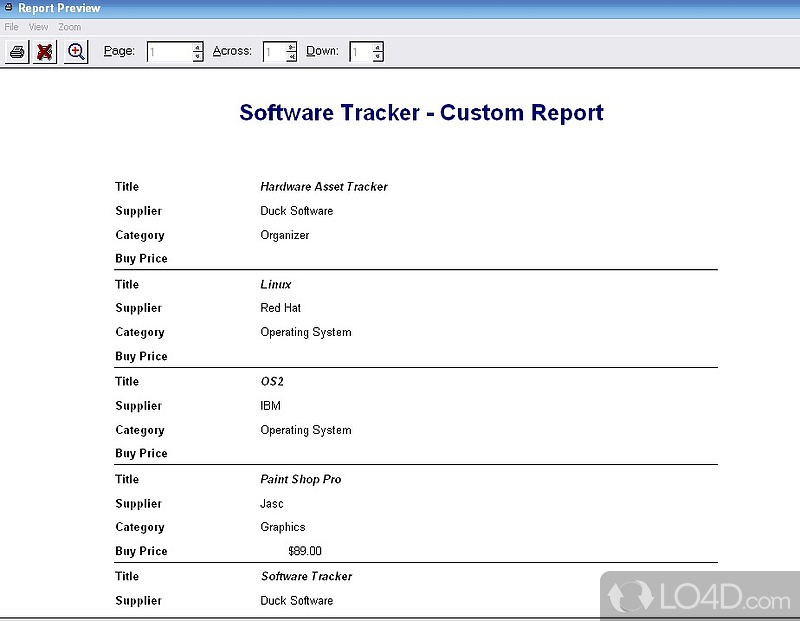The image size is (800, 621).
Task: Click the Supplier label beside Red Hat
Action: (x=138, y=308)
